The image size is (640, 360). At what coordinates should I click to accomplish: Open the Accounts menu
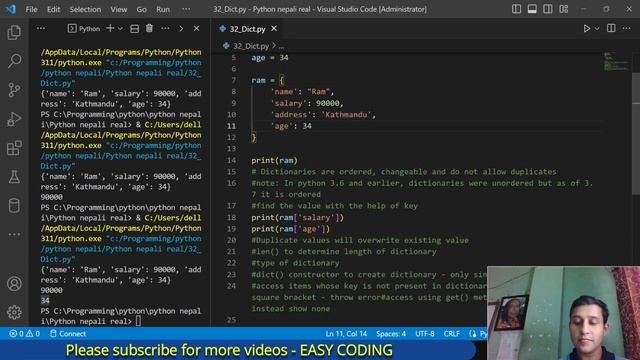[x=14, y=283]
